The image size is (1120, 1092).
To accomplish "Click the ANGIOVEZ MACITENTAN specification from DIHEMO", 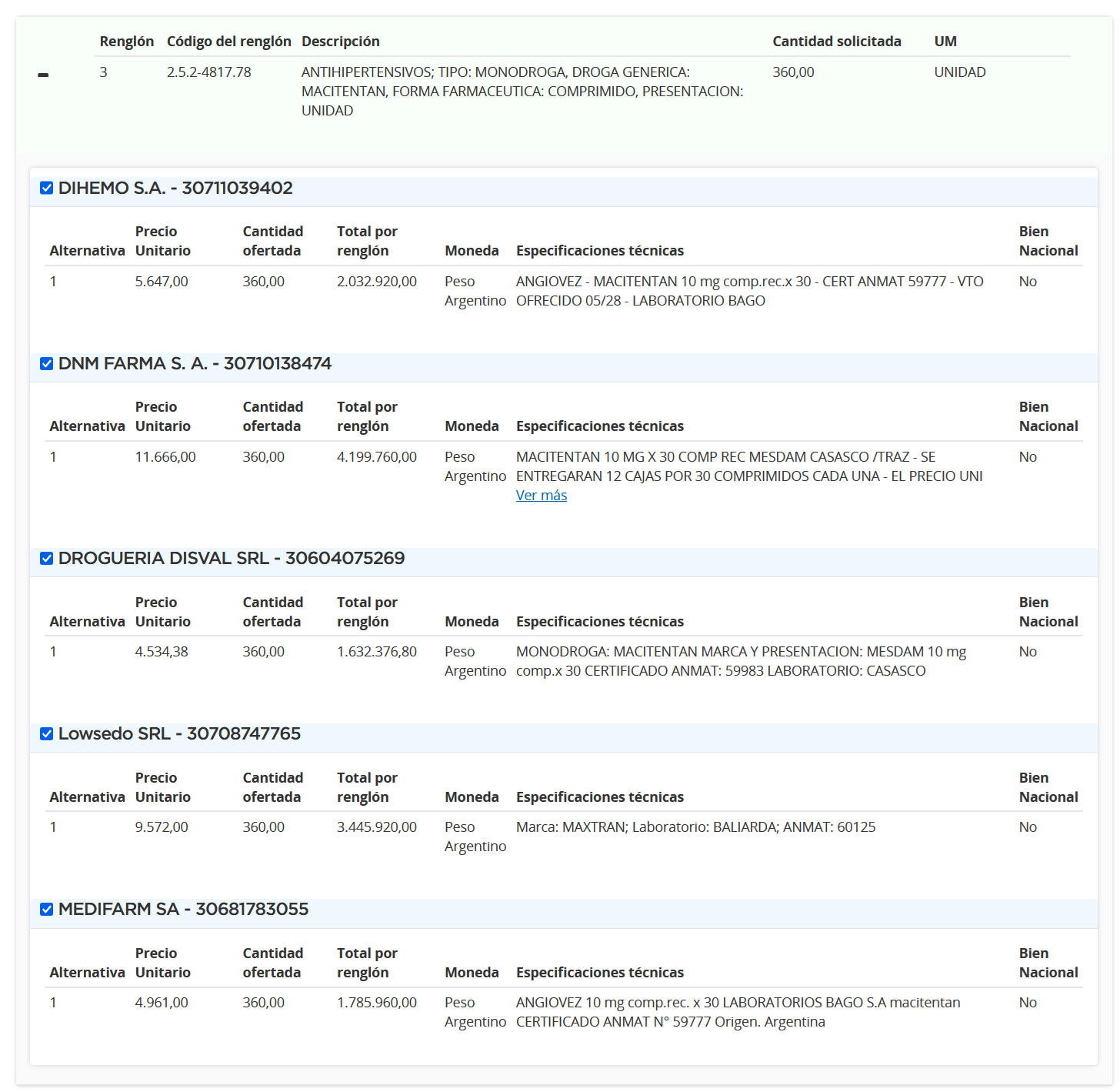I will (750, 291).
